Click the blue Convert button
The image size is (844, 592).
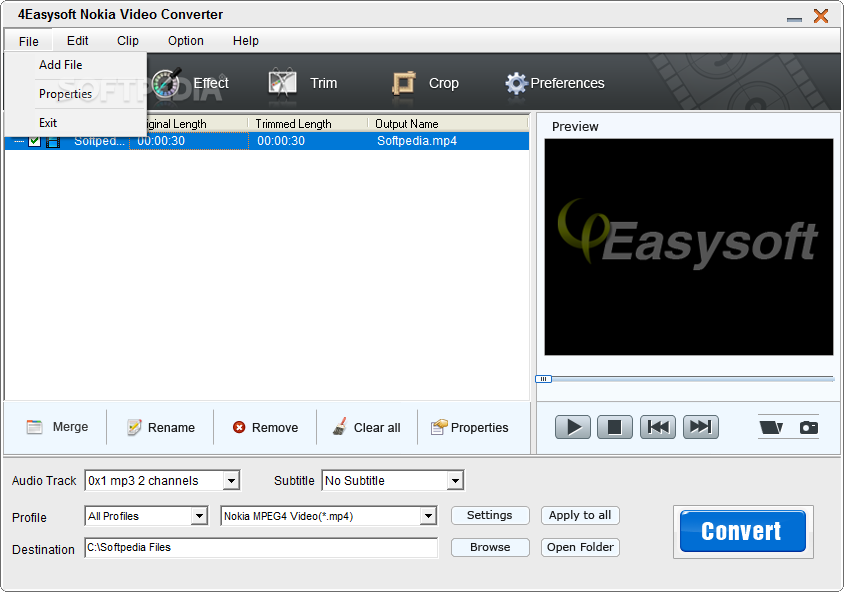[x=743, y=531]
